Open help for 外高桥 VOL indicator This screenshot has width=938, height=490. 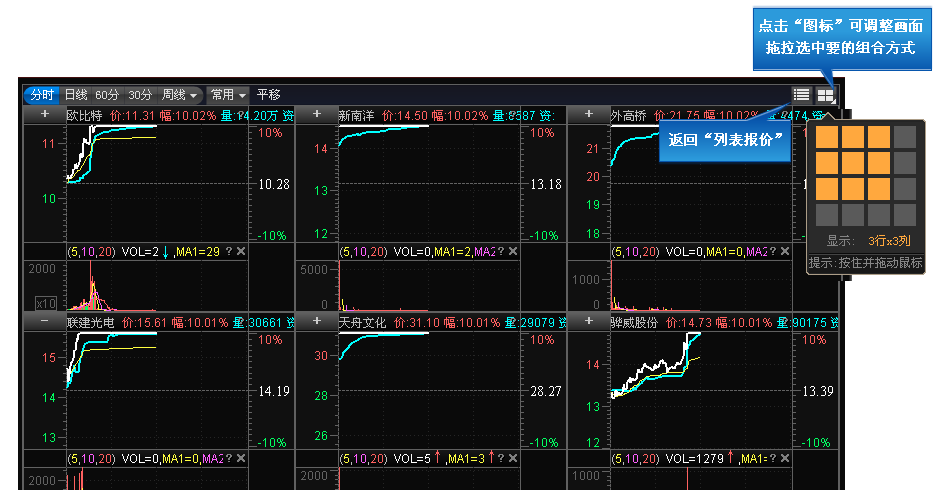tap(773, 251)
